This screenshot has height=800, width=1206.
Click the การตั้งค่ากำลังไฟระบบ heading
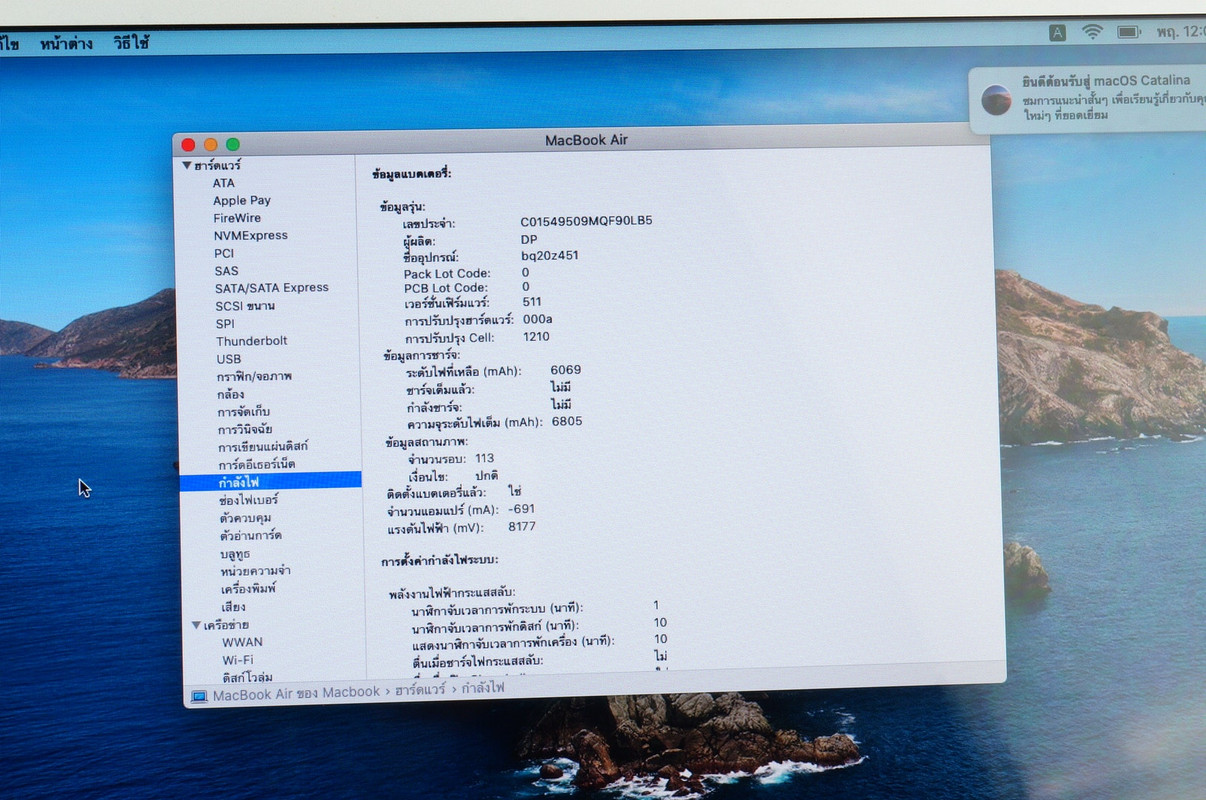click(x=439, y=560)
